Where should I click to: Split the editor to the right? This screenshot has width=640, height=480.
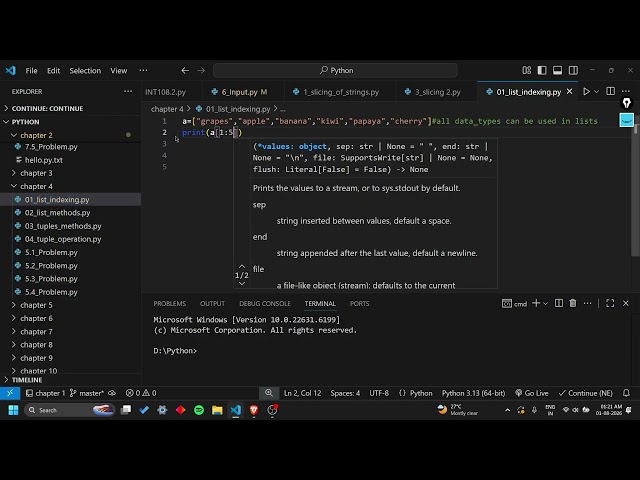click(x=611, y=91)
